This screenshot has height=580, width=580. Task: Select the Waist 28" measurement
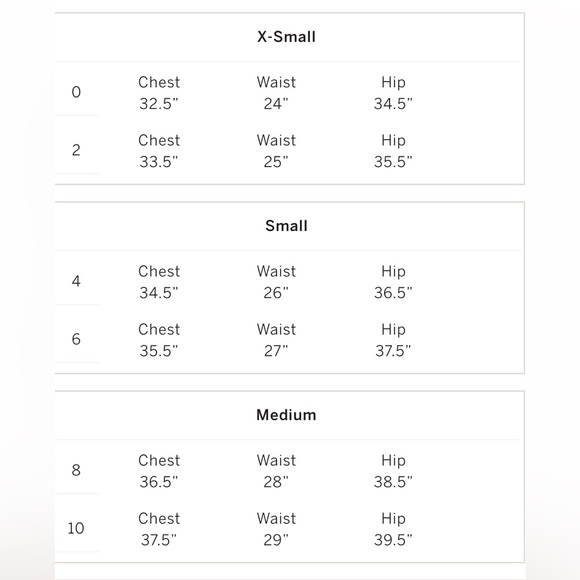pyautogui.click(x=276, y=471)
